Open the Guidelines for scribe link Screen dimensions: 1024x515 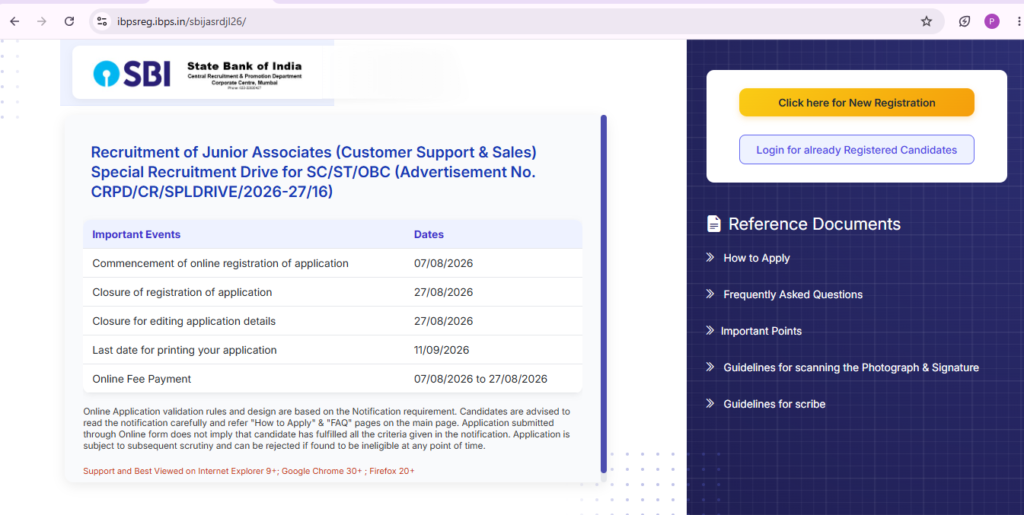coord(774,404)
